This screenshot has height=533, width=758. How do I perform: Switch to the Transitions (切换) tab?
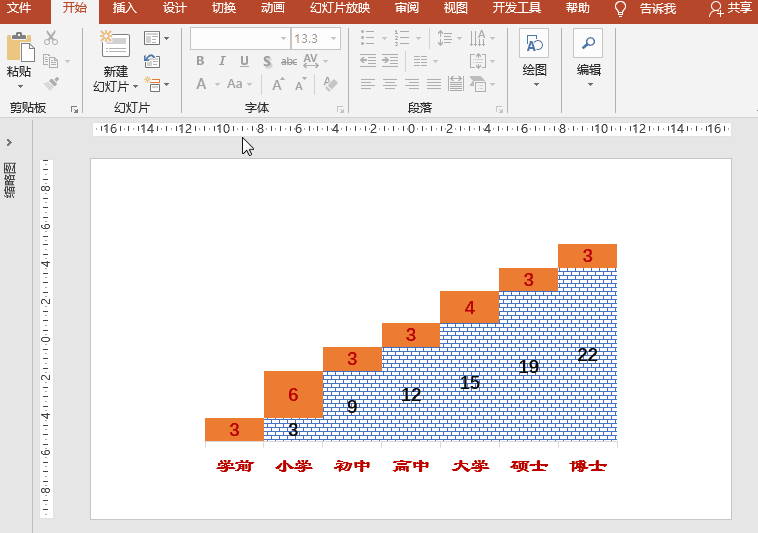(224, 8)
